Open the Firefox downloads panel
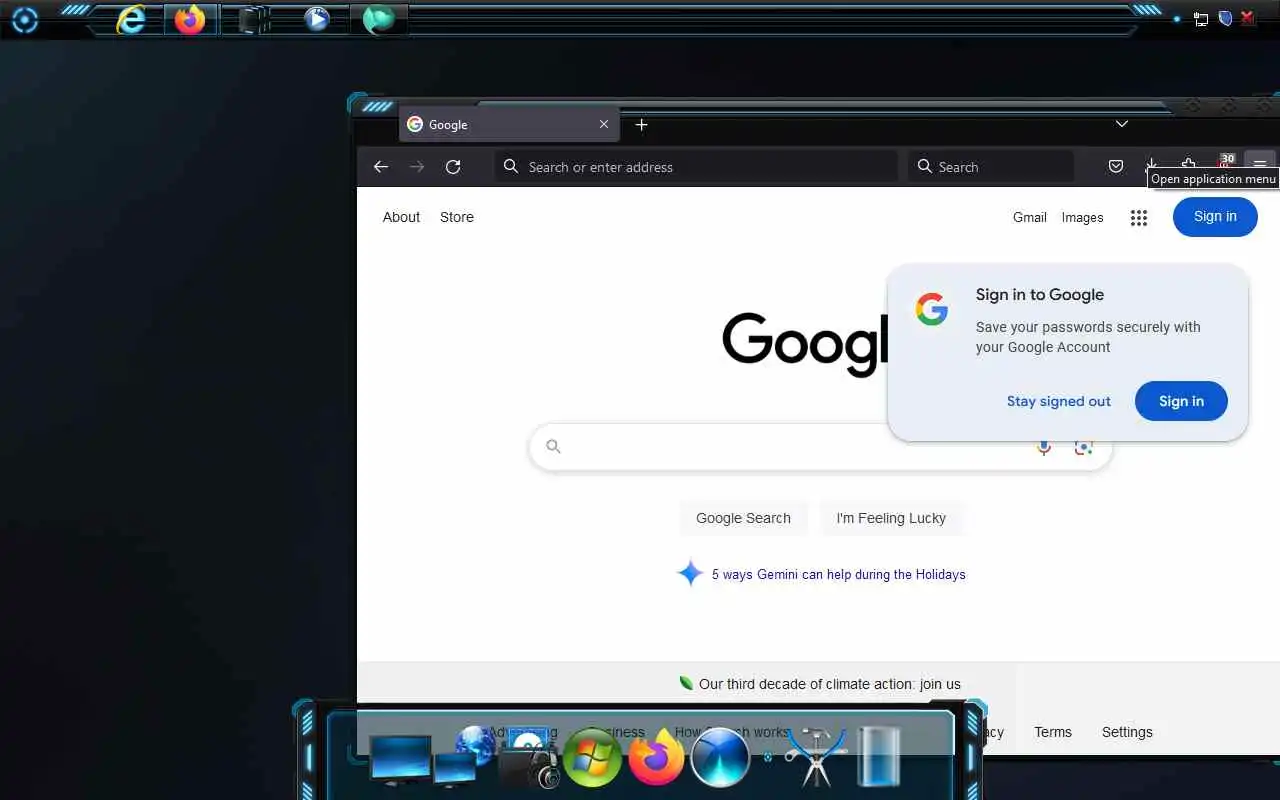The width and height of the screenshot is (1280, 800). (x=1151, y=164)
